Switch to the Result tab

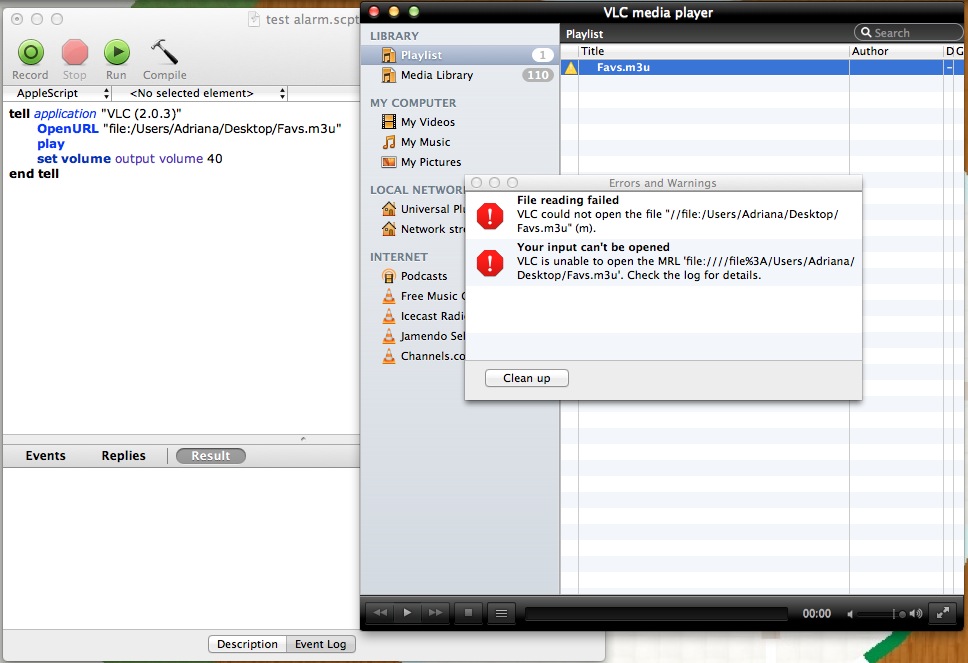(211, 456)
